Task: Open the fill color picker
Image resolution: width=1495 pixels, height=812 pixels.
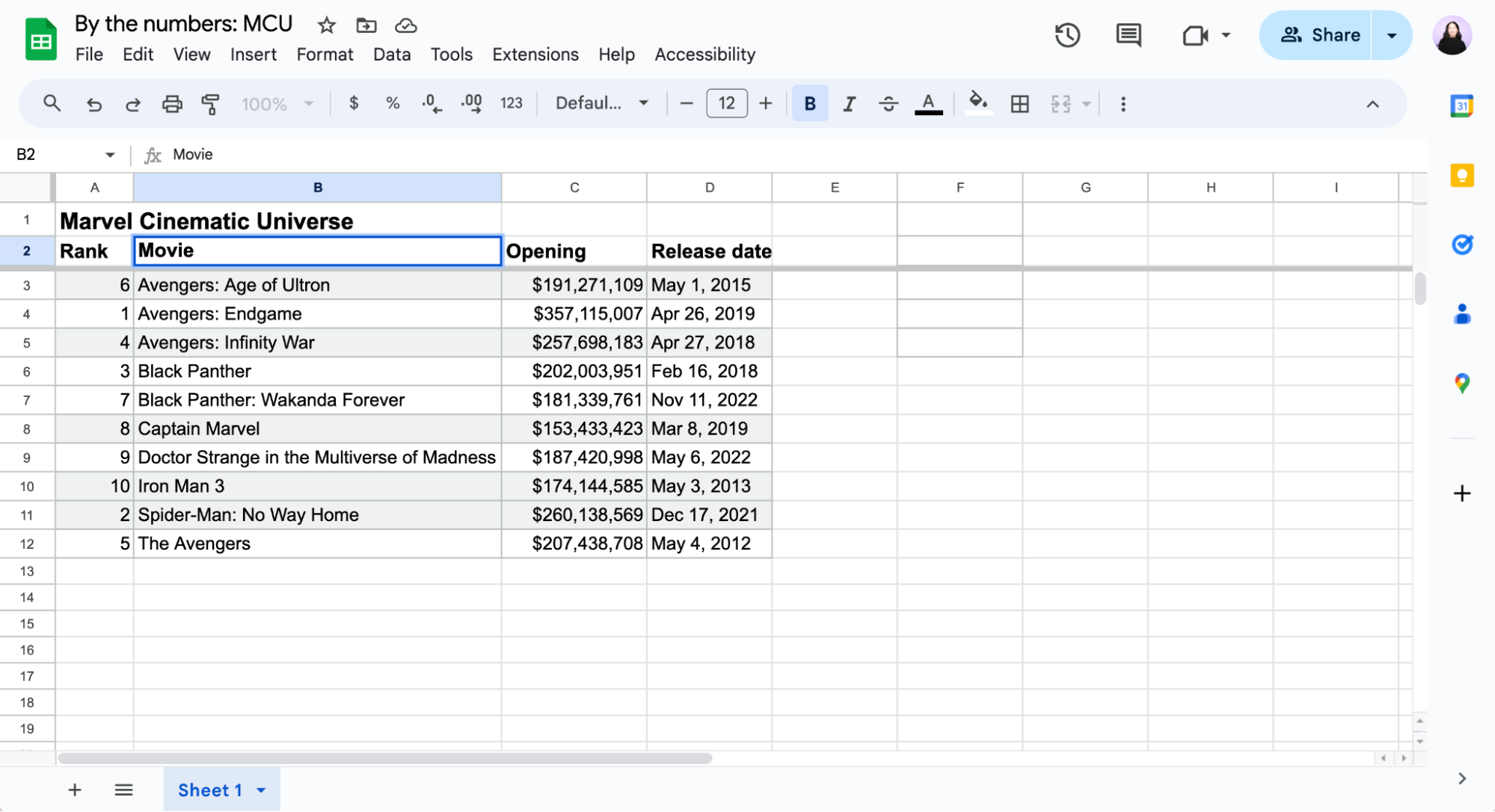Action: pyautogui.click(x=978, y=103)
